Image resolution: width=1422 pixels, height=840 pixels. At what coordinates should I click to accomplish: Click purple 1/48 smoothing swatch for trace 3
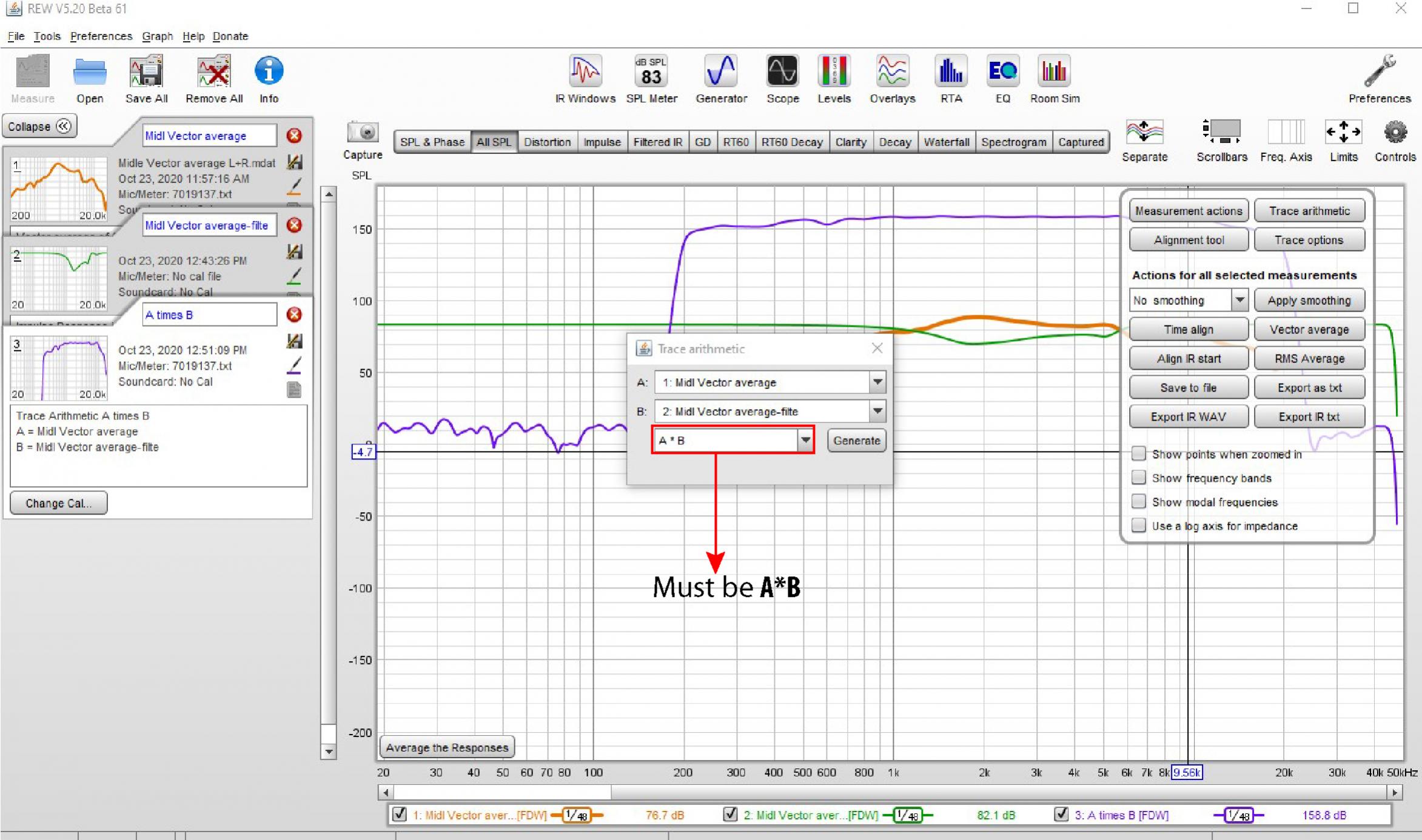point(1238,815)
